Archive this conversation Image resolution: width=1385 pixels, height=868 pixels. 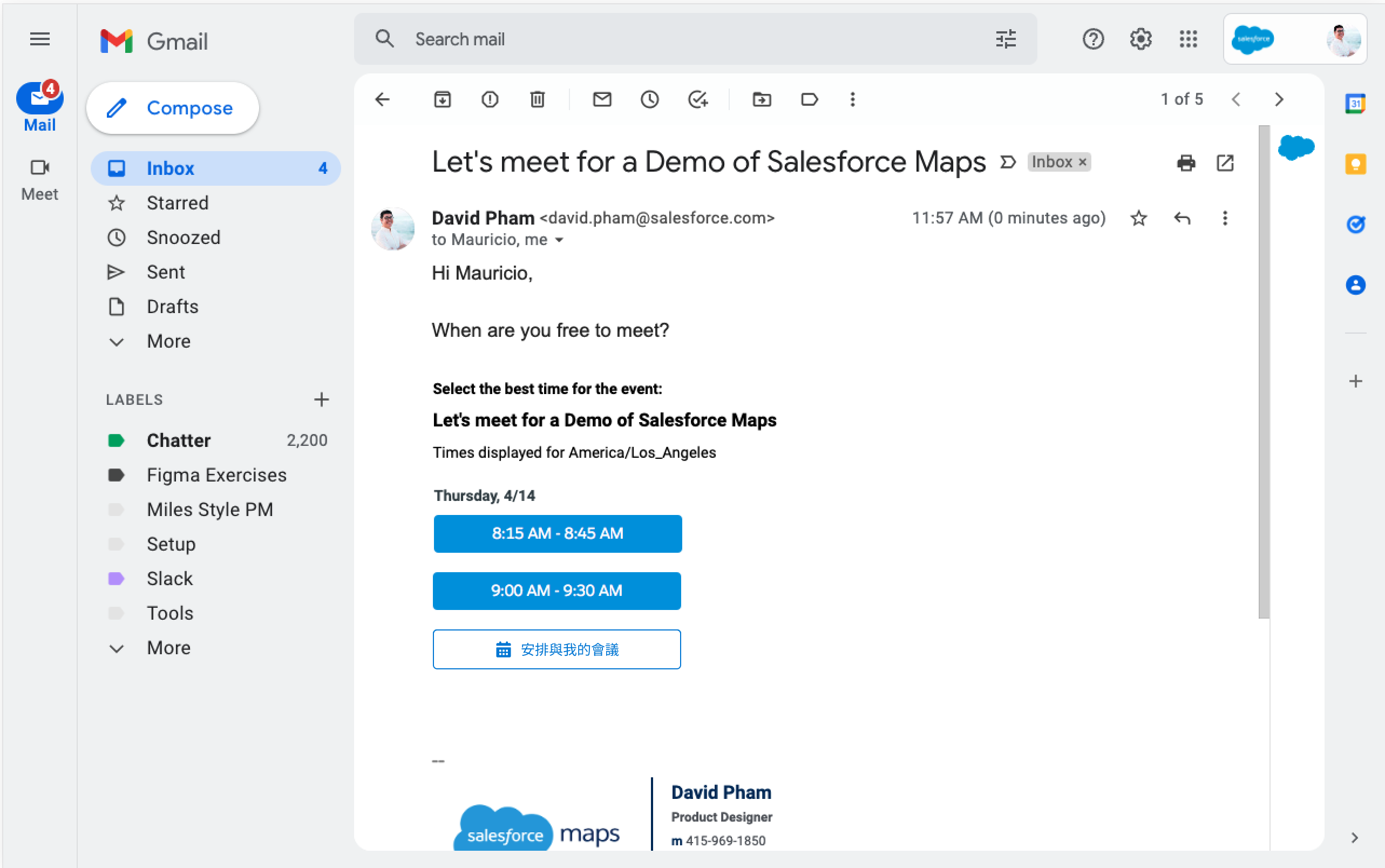(442, 99)
